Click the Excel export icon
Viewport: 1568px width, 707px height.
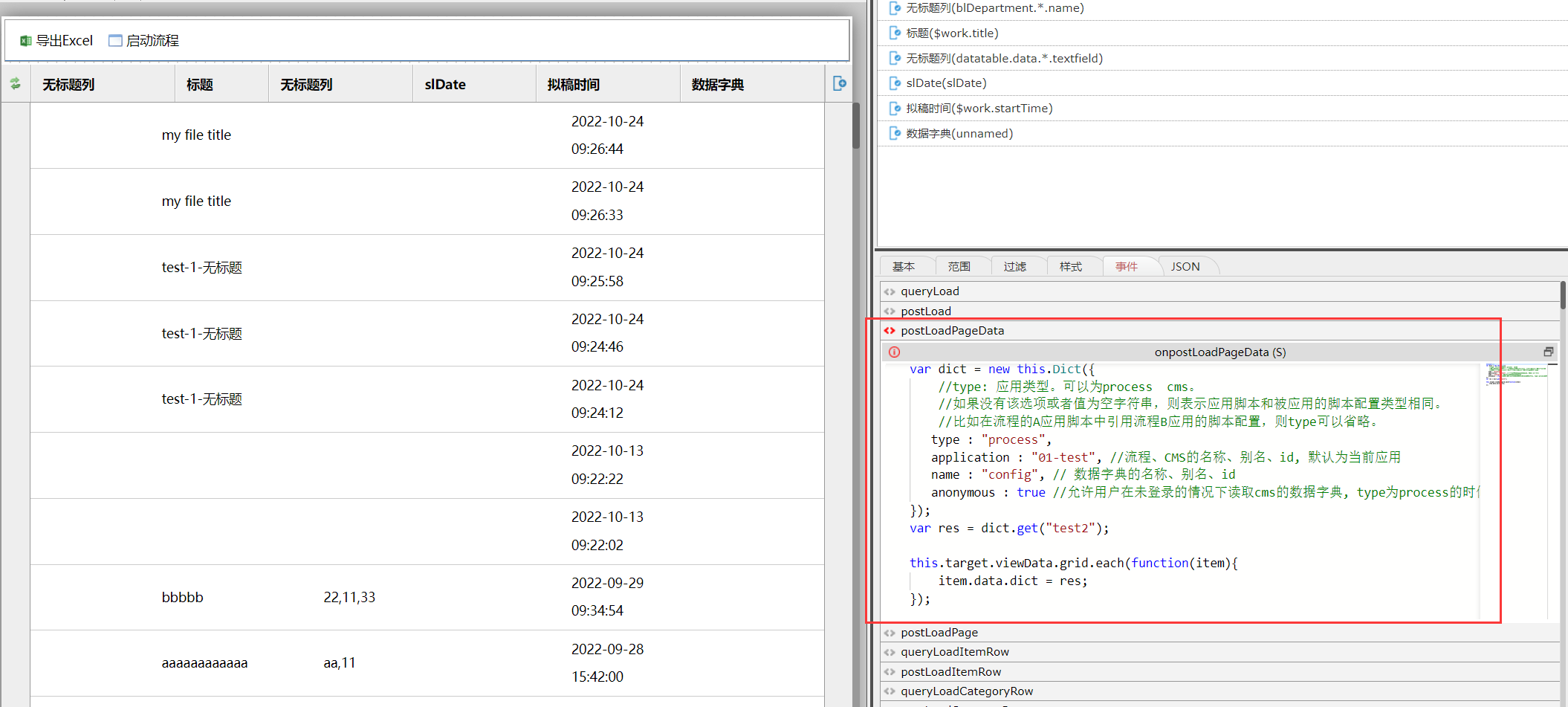pos(26,41)
